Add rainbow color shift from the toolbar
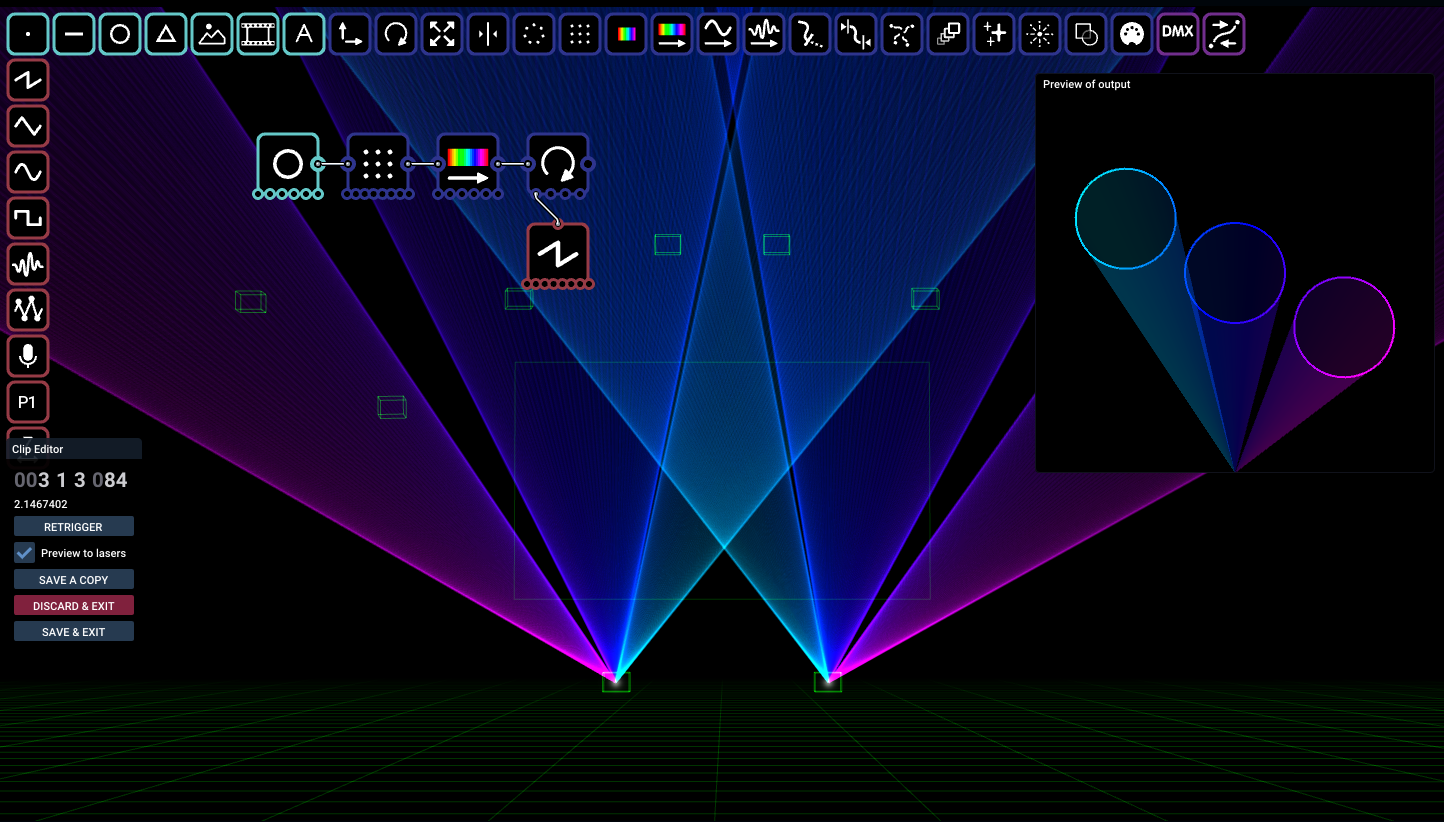Image resolution: width=1444 pixels, height=822 pixels. [672, 34]
